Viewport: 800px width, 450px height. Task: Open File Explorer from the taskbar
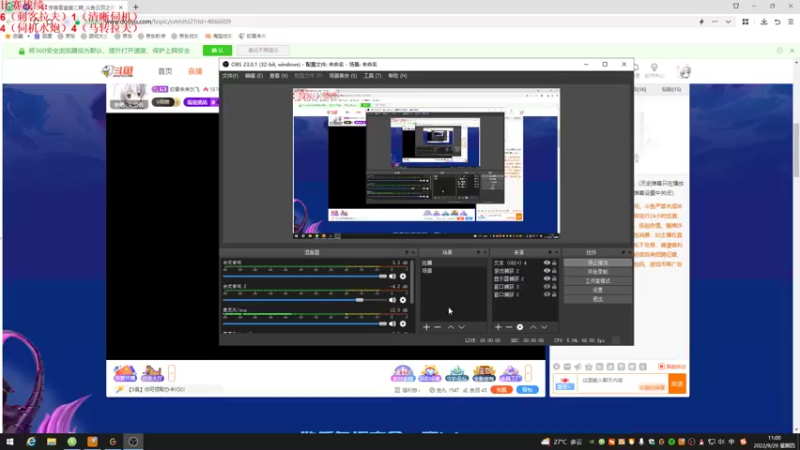[x=52, y=442]
